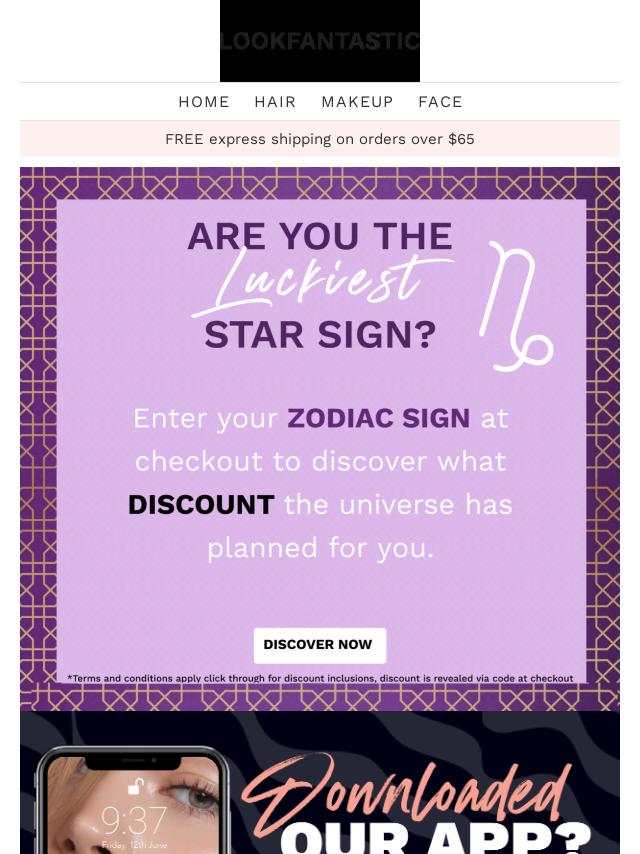Click the 9:37 clock on the phone
640x854 pixels.
(134, 821)
